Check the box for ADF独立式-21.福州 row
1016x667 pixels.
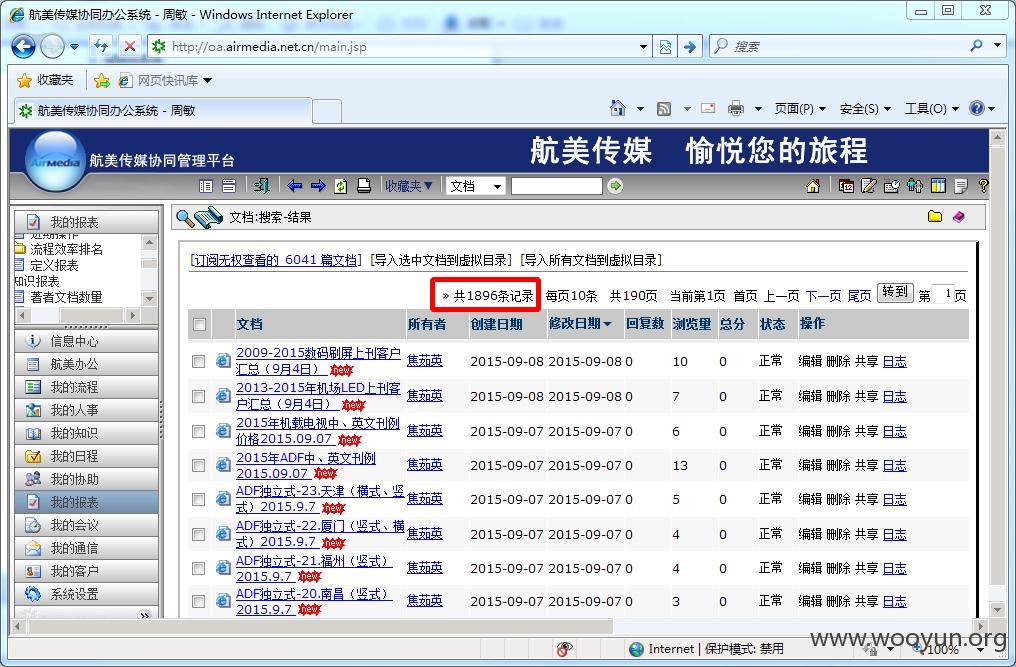pos(198,569)
